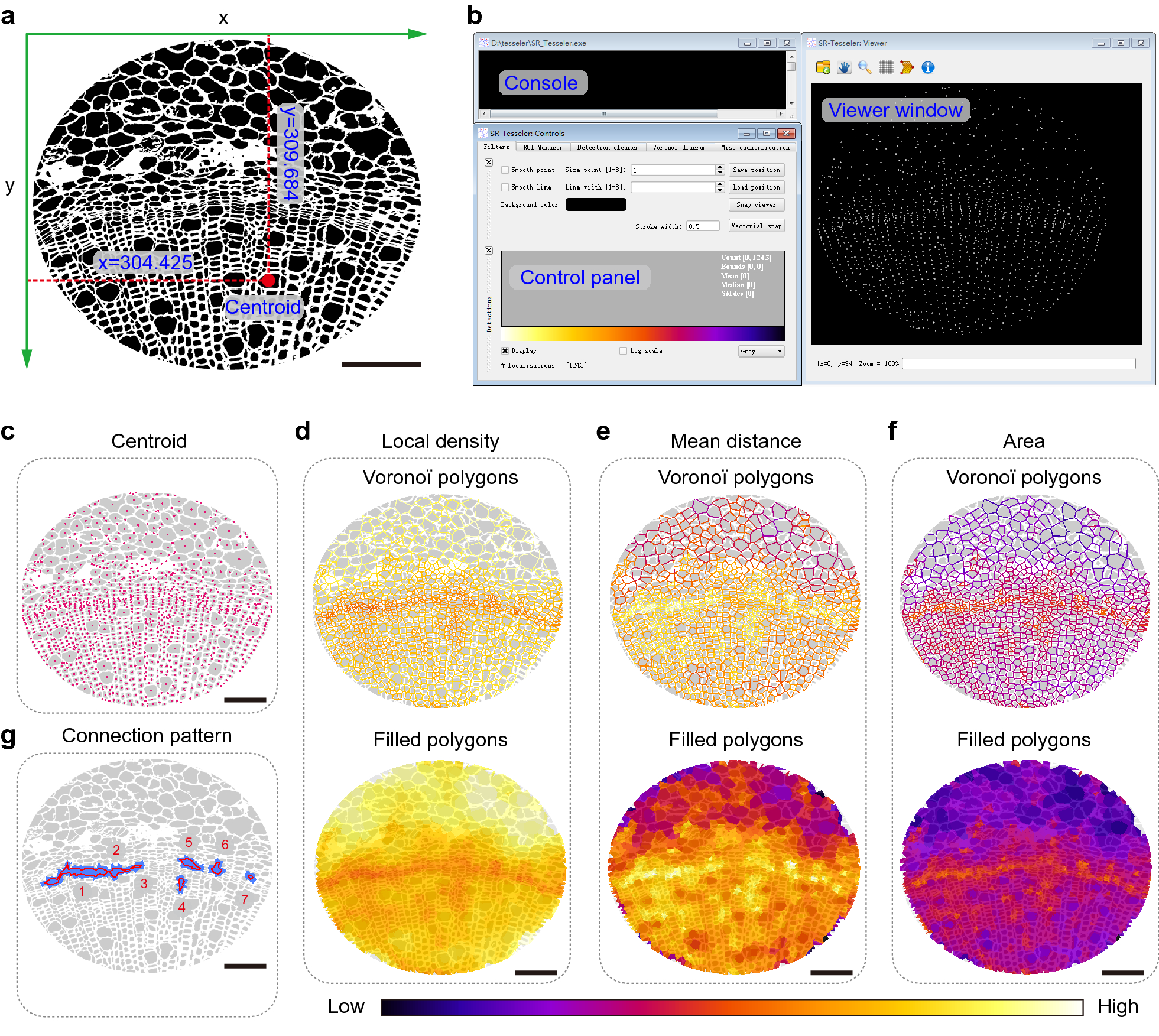Click the '# localisations : [1243]' text
This screenshot has width=1159, height=1036.
(544, 366)
